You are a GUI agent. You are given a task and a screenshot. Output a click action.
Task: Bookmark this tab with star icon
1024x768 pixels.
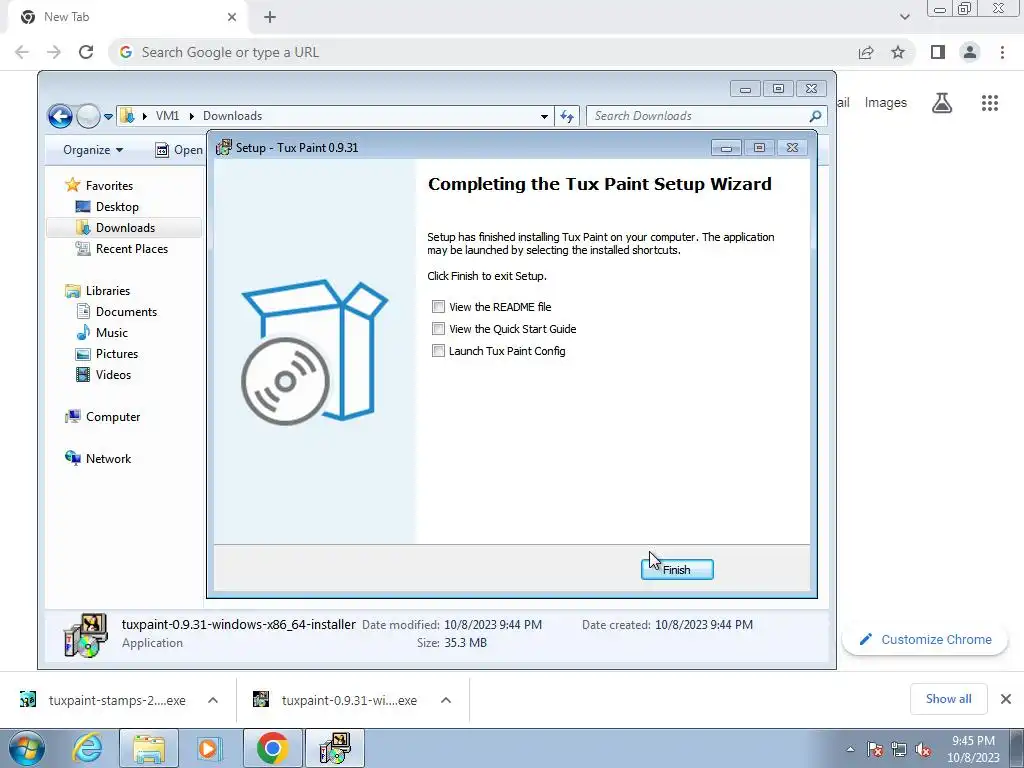898,52
